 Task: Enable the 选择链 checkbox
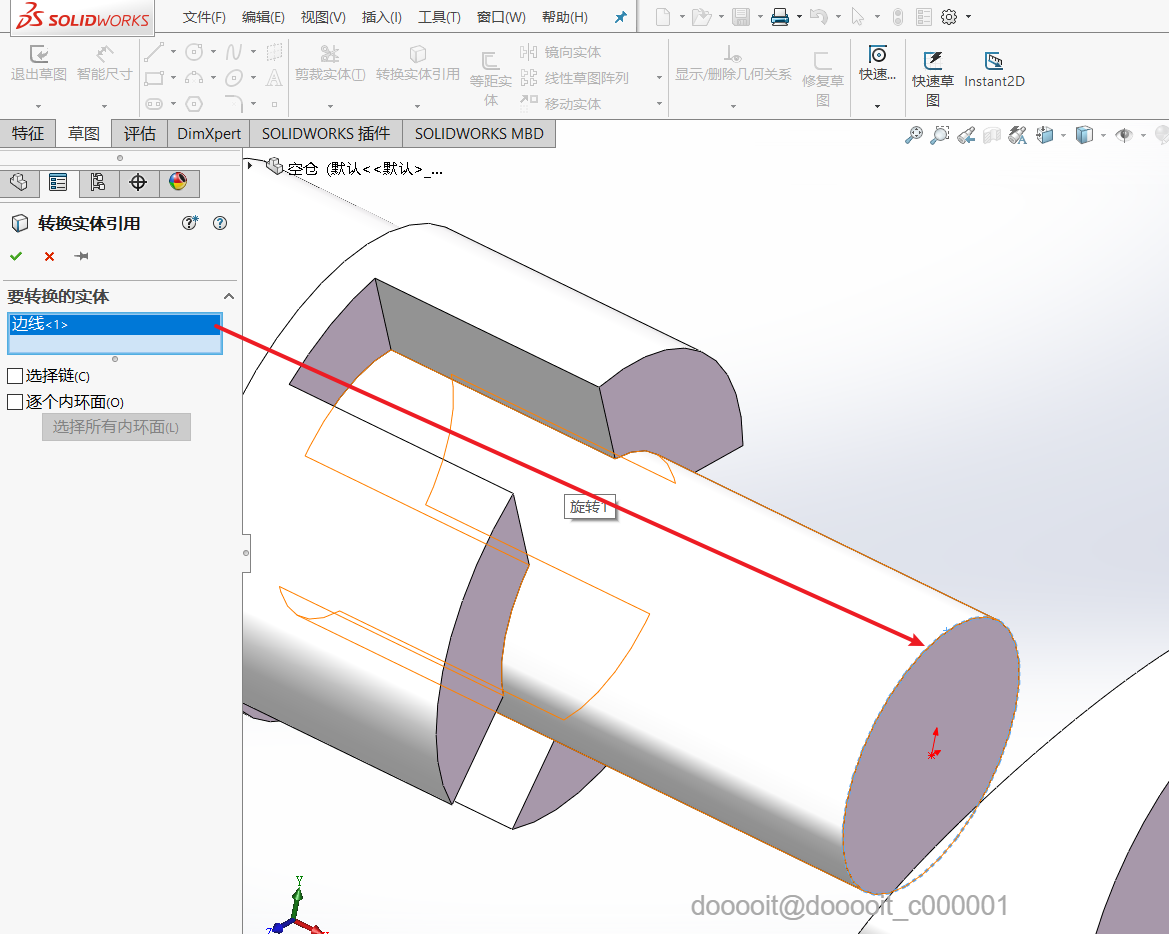pyautogui.click(x=15, y=376)
